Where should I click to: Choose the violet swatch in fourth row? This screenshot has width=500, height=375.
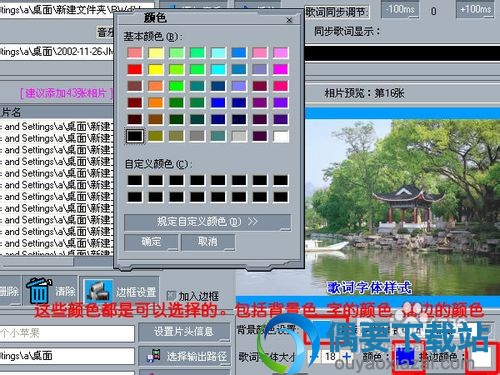(281, 103)
